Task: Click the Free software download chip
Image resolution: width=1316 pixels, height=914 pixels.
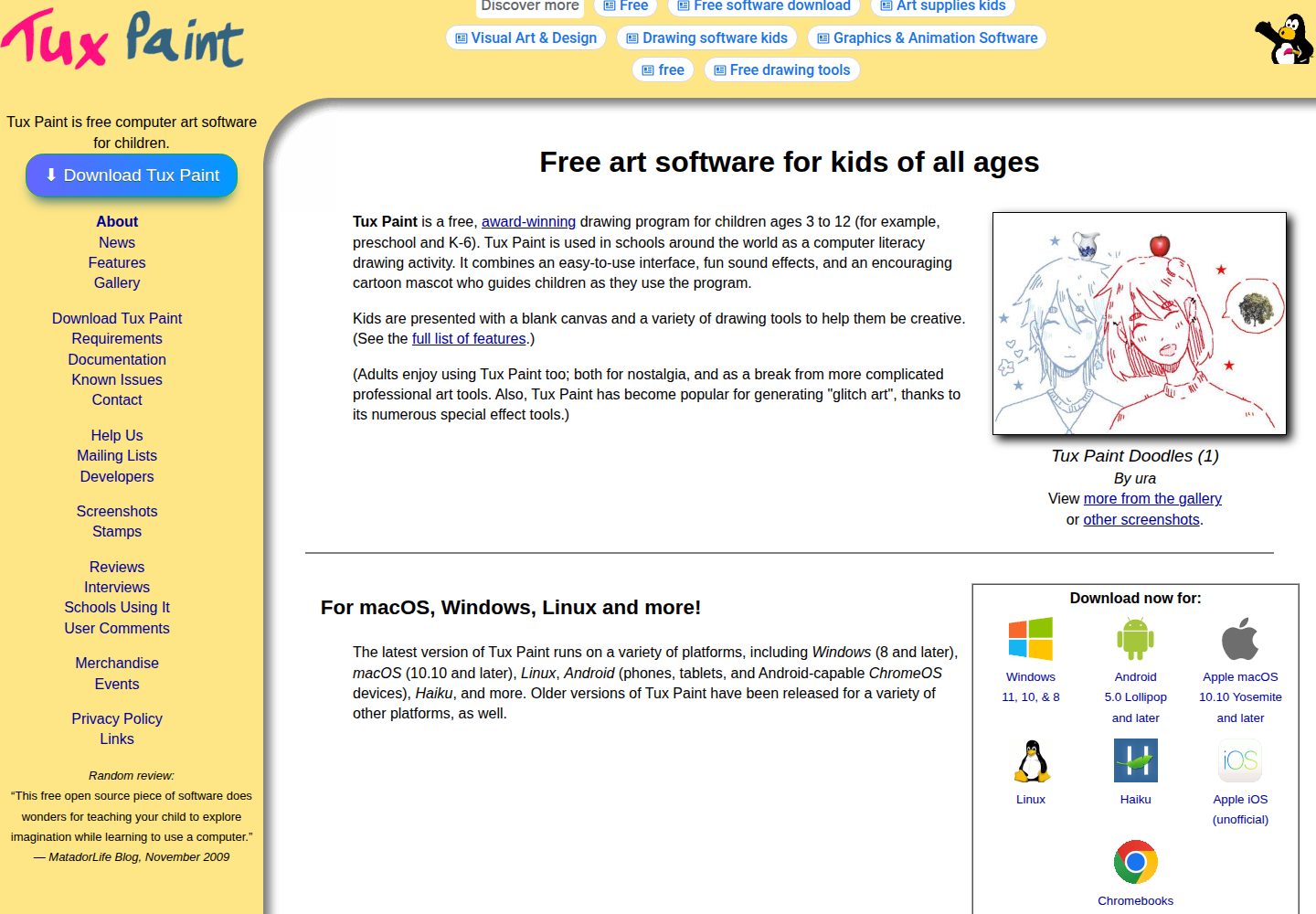Action: (x=763, y=6)
